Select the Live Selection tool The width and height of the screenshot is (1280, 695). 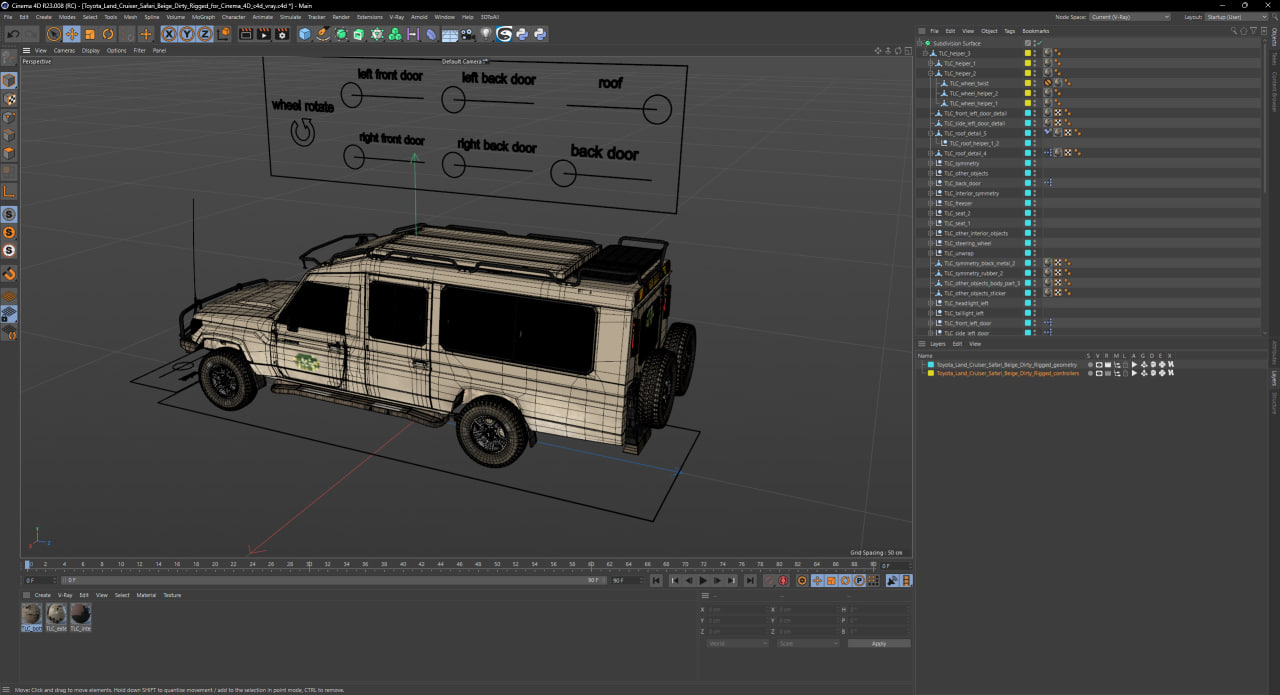(x=54, y=34)
